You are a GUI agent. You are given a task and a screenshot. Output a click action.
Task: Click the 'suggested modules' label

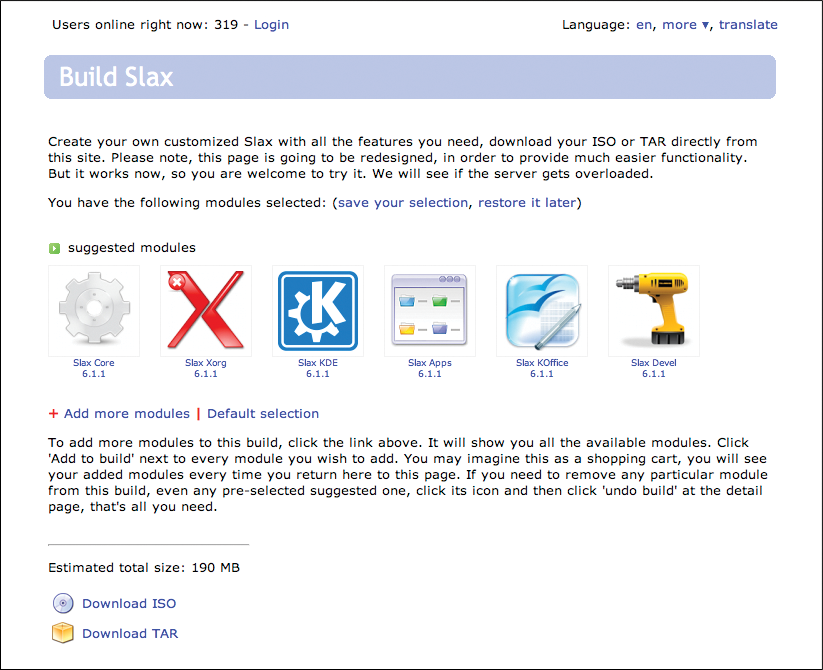pos(132,248)
